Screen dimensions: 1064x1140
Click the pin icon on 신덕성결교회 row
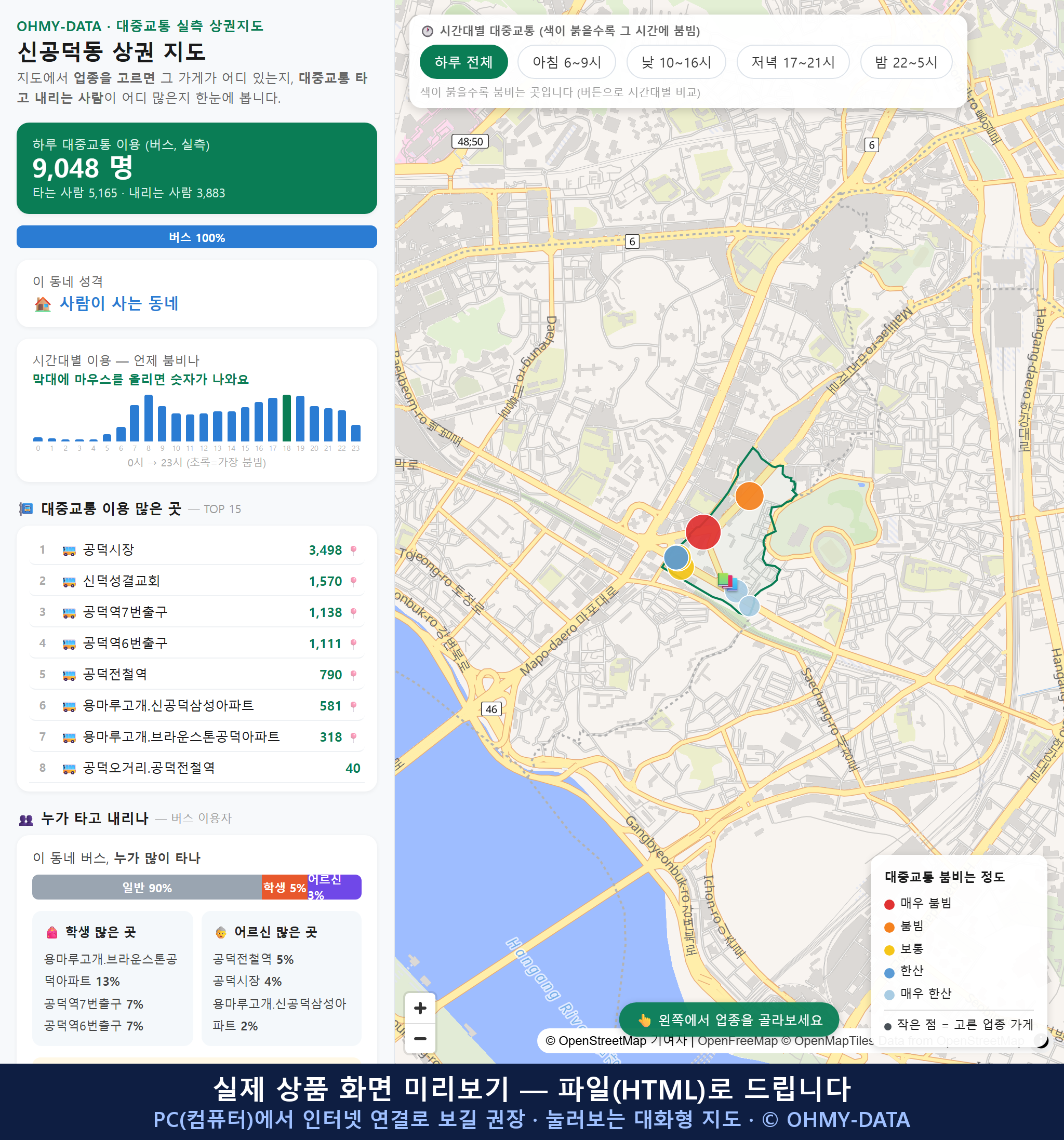(x=353, y=582)
